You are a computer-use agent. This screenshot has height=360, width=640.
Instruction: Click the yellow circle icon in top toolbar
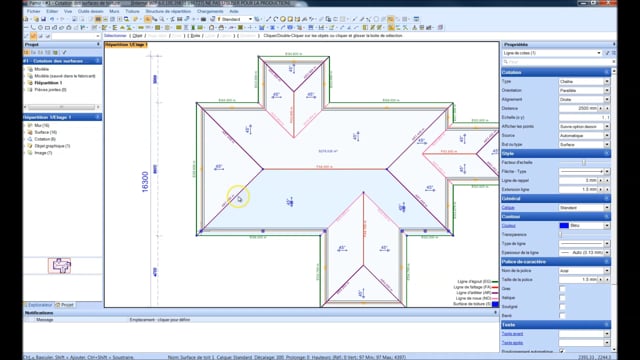[x=283, y=19]
